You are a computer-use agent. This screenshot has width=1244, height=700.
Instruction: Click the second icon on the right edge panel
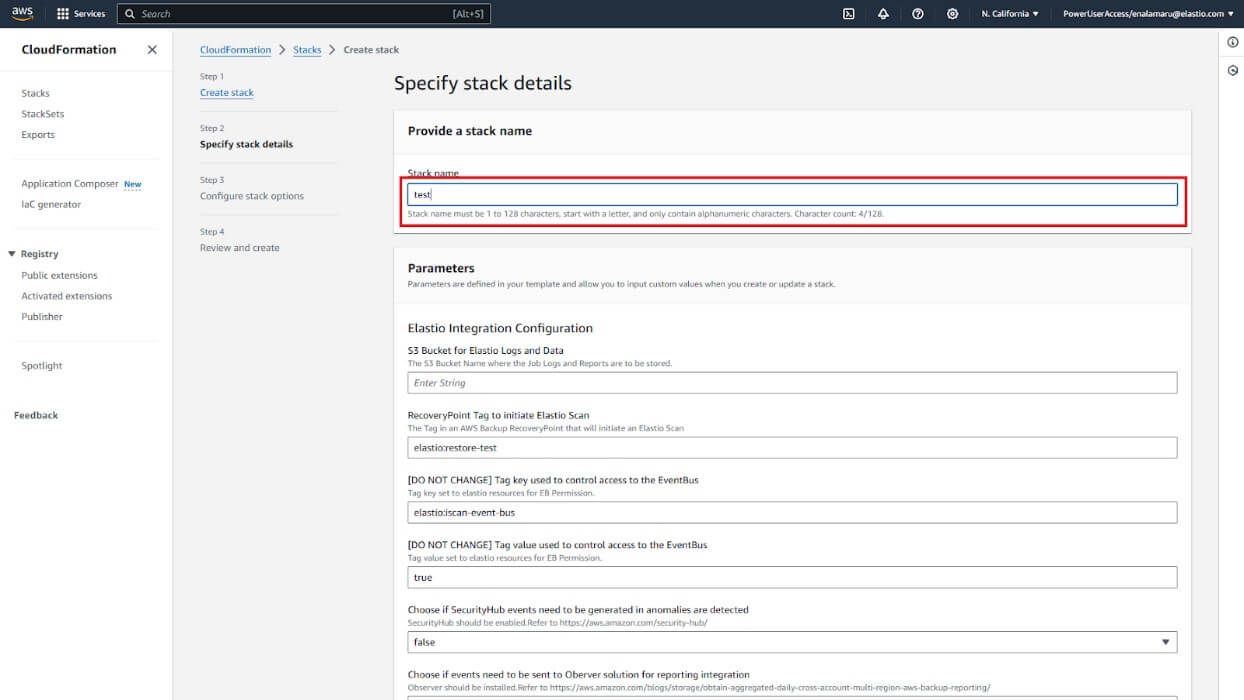[x=1233, y=71]
